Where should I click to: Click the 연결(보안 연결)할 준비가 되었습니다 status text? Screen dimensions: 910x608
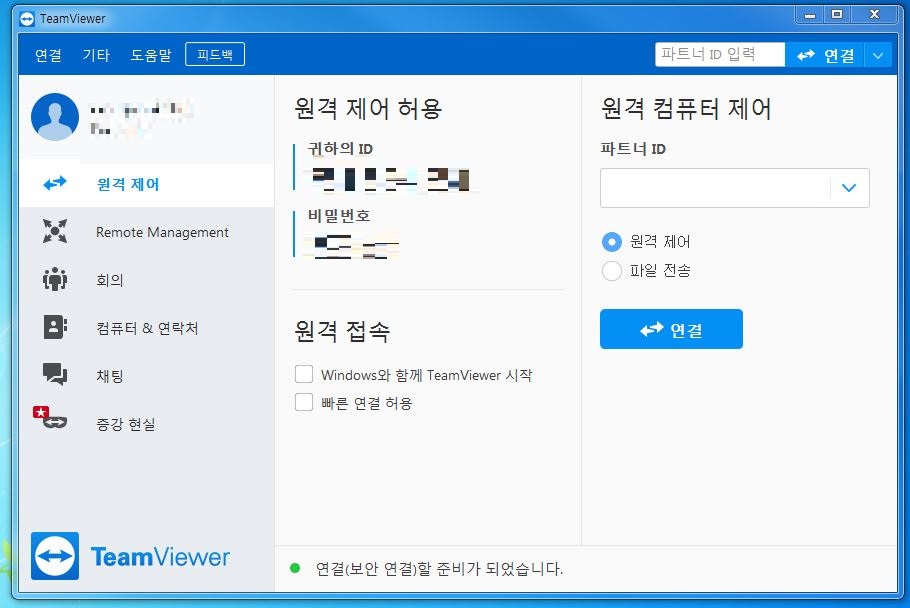point(439,569)
